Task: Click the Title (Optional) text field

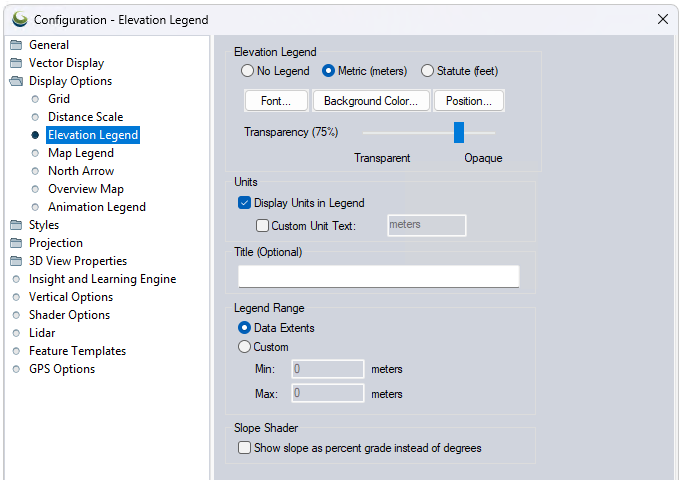Action: tap(378, 276)
